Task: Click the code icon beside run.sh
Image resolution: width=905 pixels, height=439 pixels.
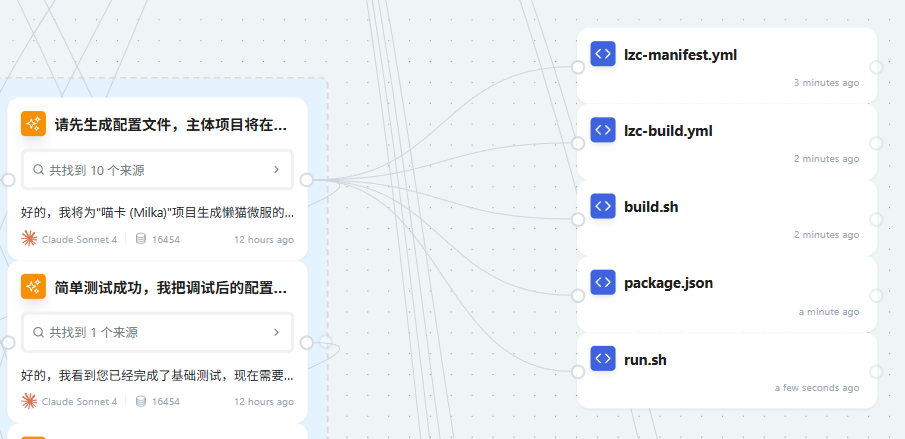Action: 603,359
